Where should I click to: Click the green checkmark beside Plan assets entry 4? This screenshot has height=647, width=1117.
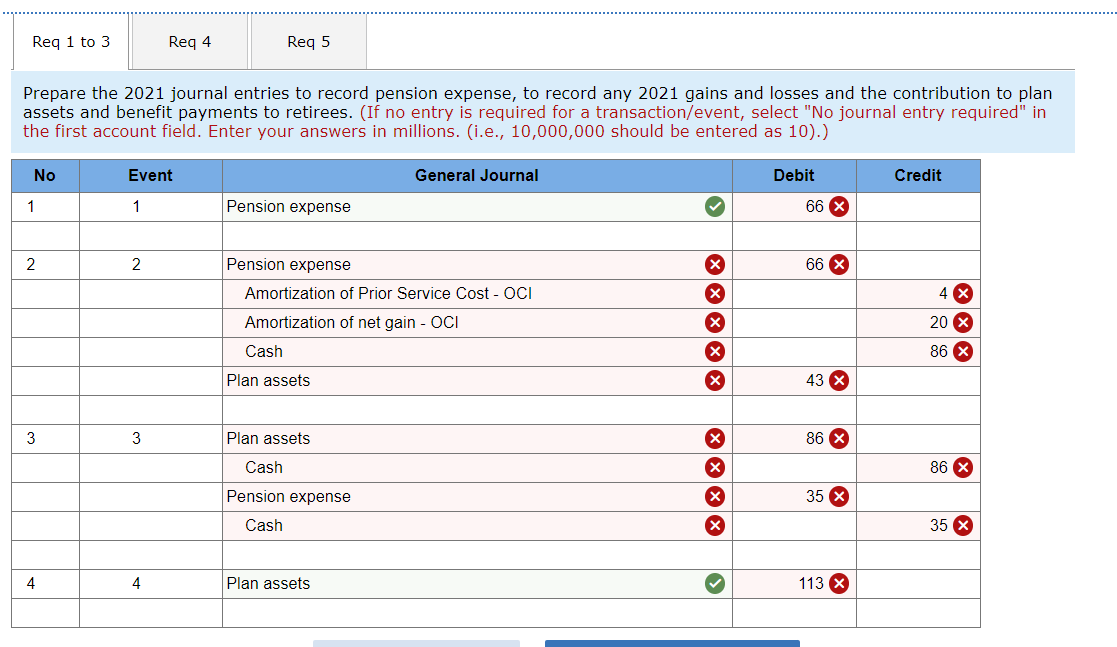coord(715,583)
